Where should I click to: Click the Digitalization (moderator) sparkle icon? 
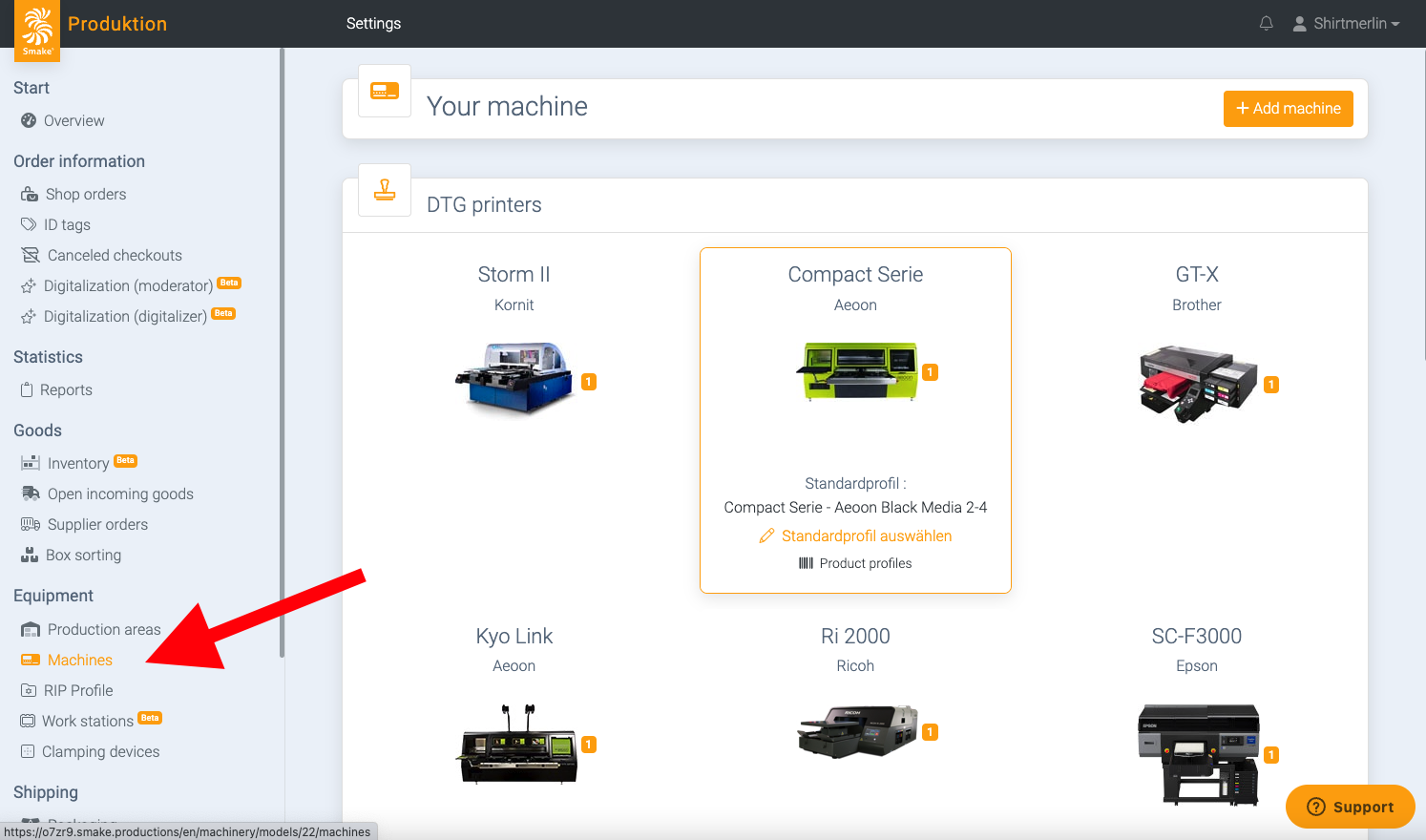pos(29,285)
